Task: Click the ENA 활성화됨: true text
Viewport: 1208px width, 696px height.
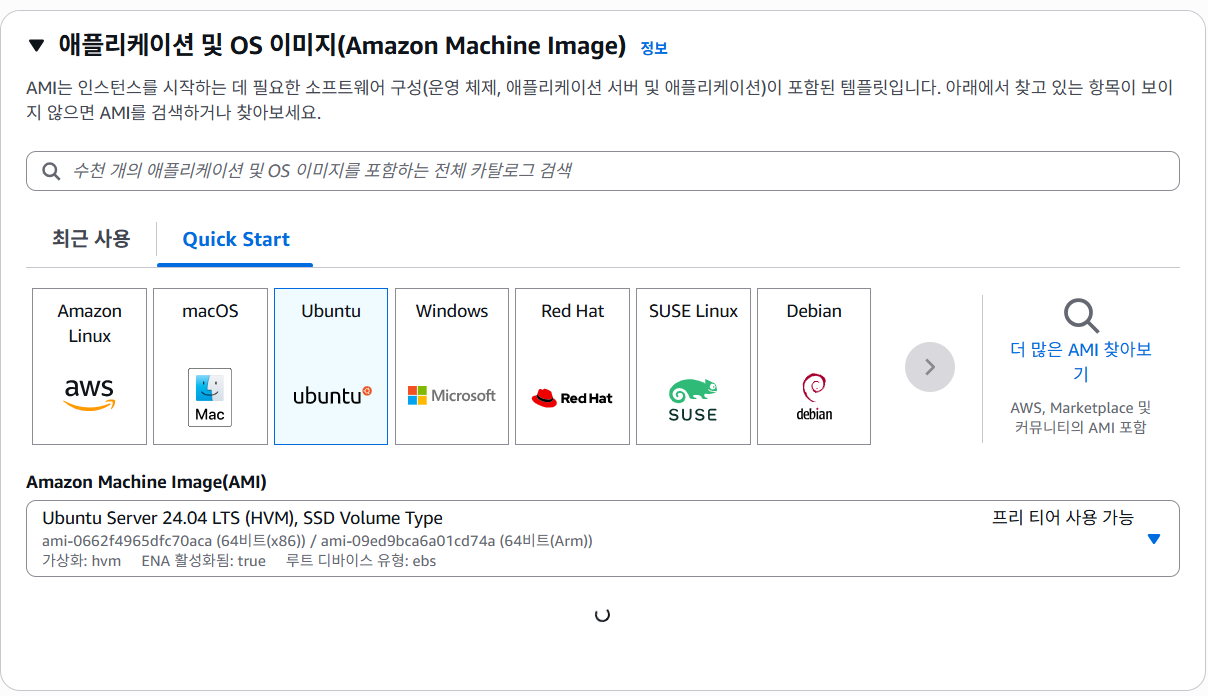Action: (x=204, y=561)
